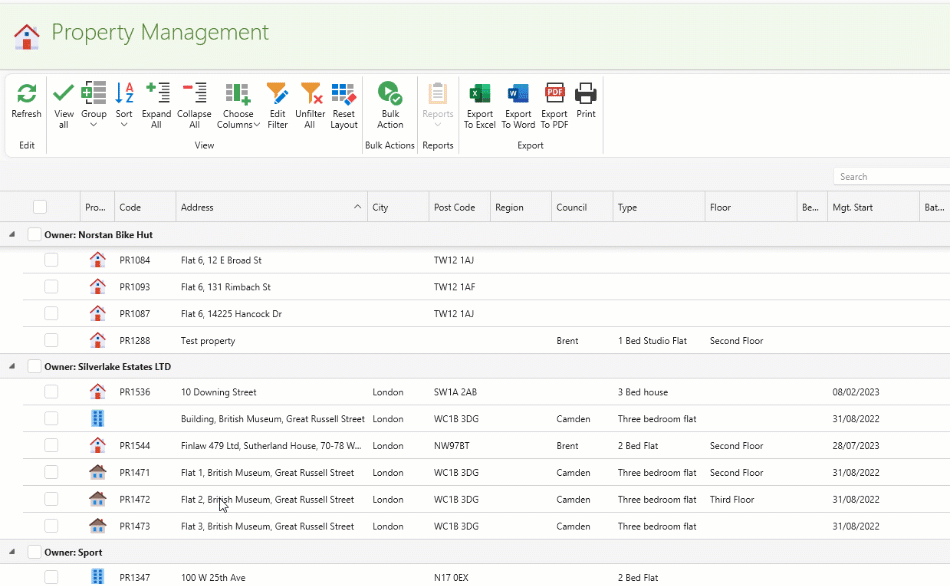Open the PR1471 Flat 1 British Museum row
The height and width of the screenshot is (586, 950).
pos(267,473)
